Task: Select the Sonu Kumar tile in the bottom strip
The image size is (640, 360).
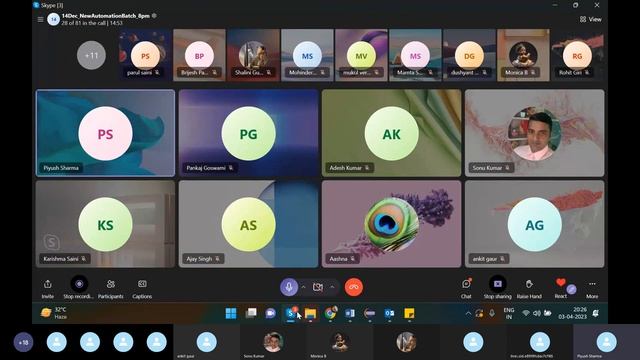Action: [x=273, y=342]
